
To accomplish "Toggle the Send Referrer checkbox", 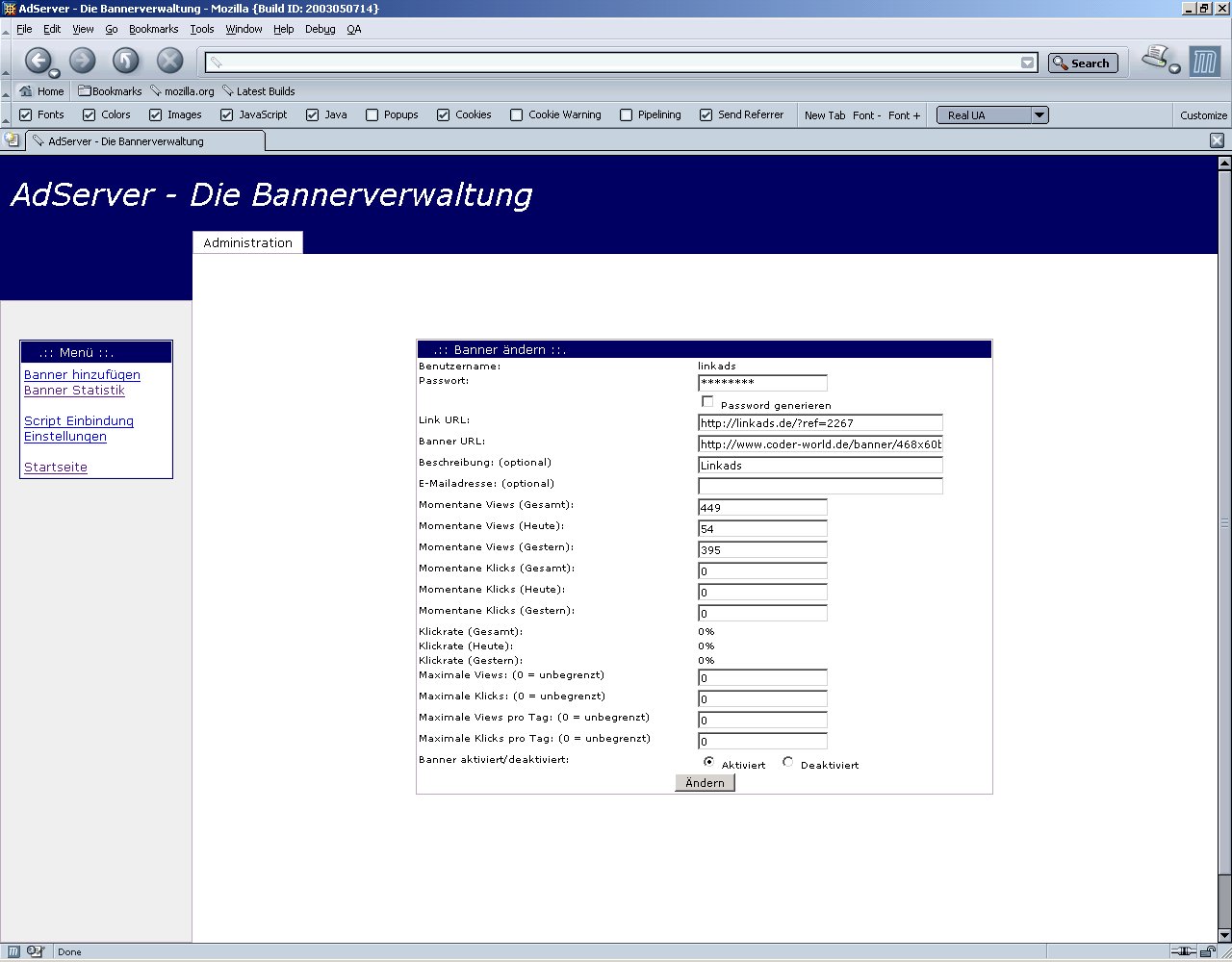I will coord(706,115).
